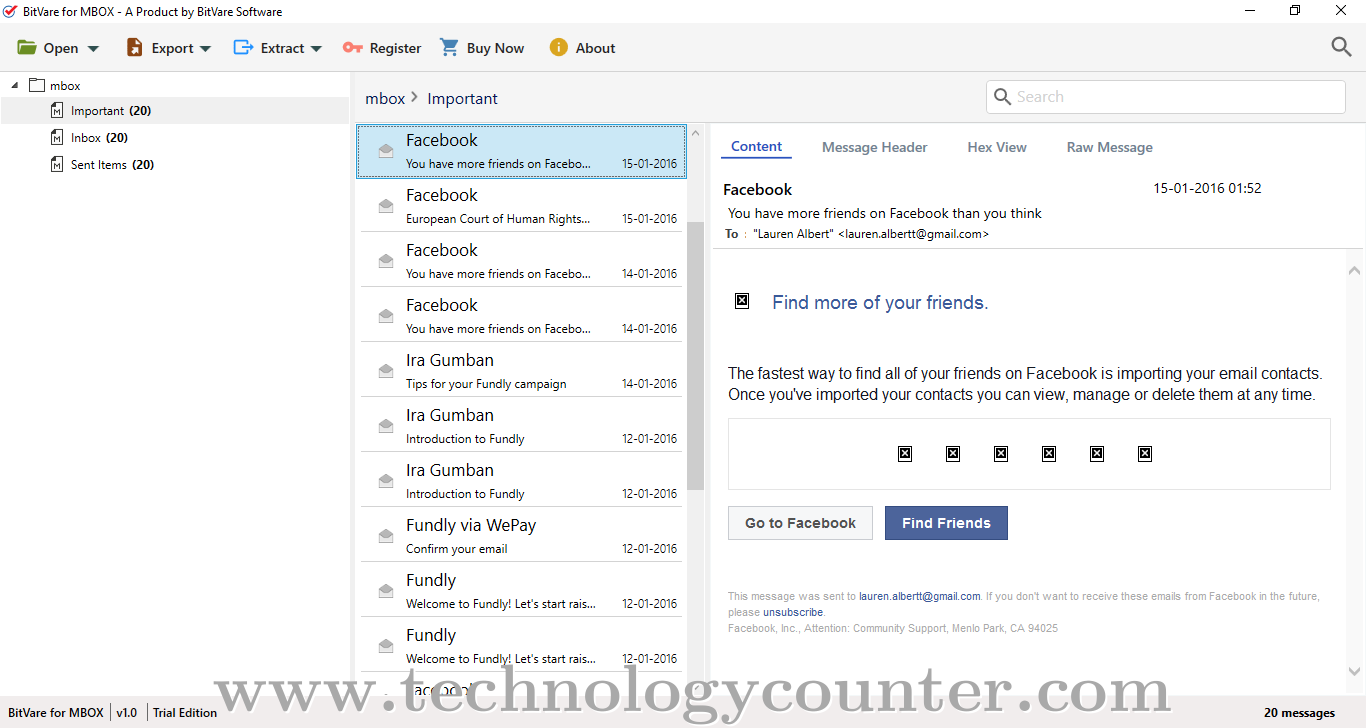Click the Register key icon
1366x728 pixels.
click(x=352, y=47)
